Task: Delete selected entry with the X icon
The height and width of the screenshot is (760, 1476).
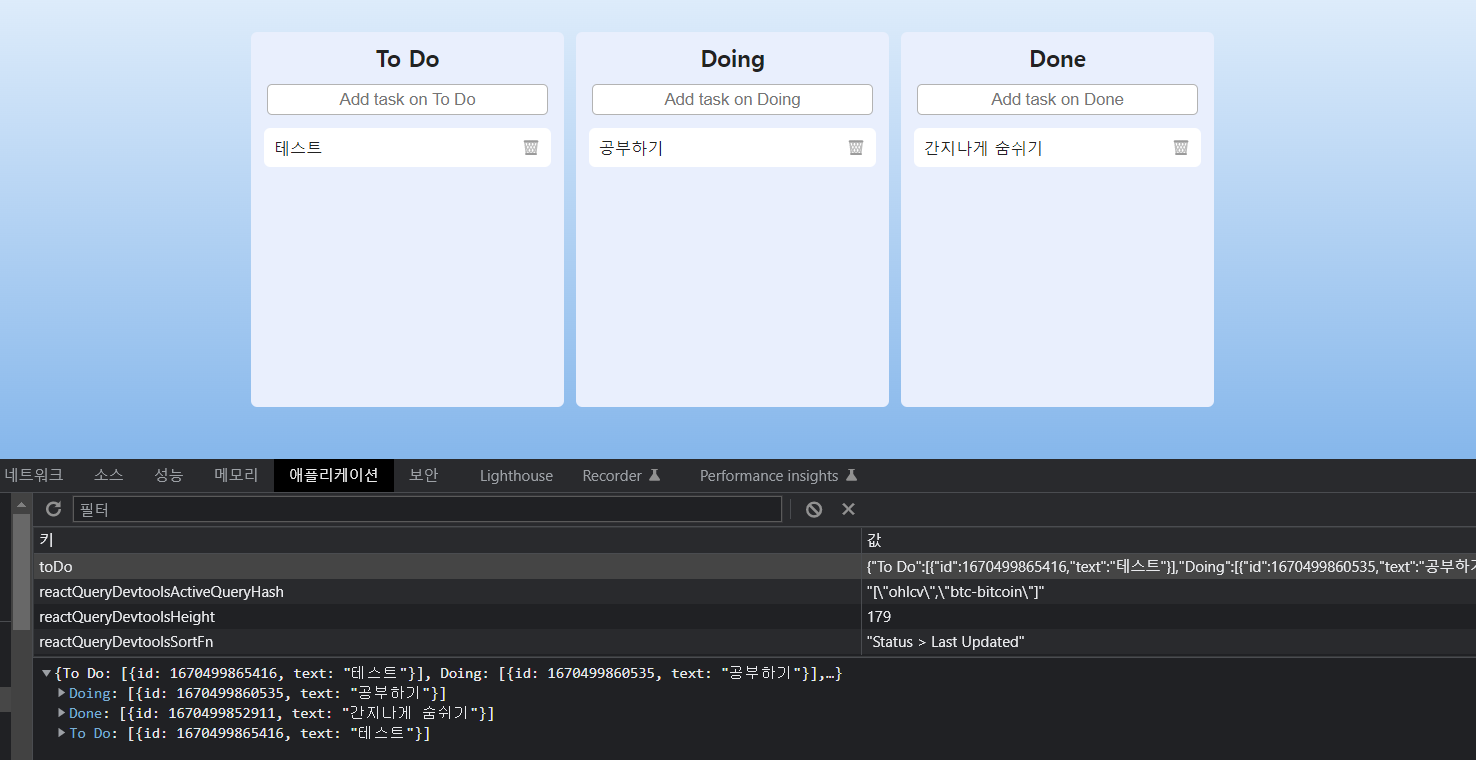Action: click(x=848, y=509)
